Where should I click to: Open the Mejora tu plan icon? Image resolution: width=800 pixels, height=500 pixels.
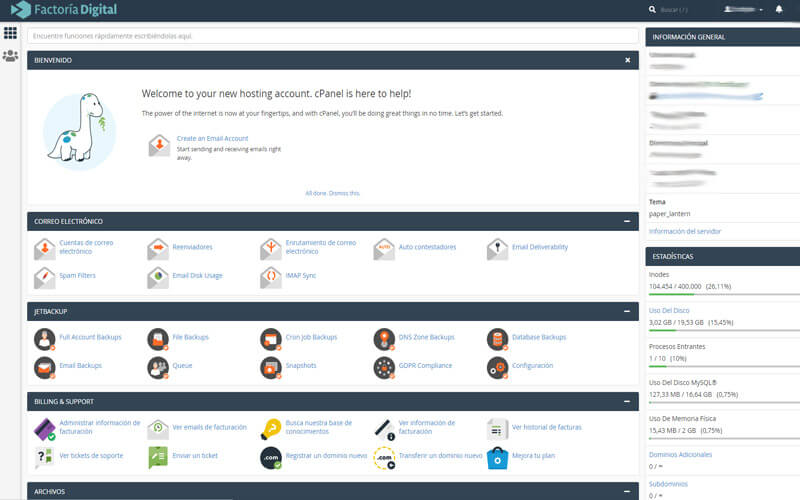point(497,458)
